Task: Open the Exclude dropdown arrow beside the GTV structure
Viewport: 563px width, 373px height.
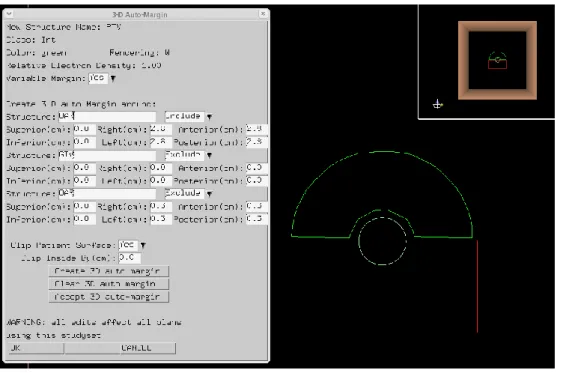Action: (x=209, y=155)
